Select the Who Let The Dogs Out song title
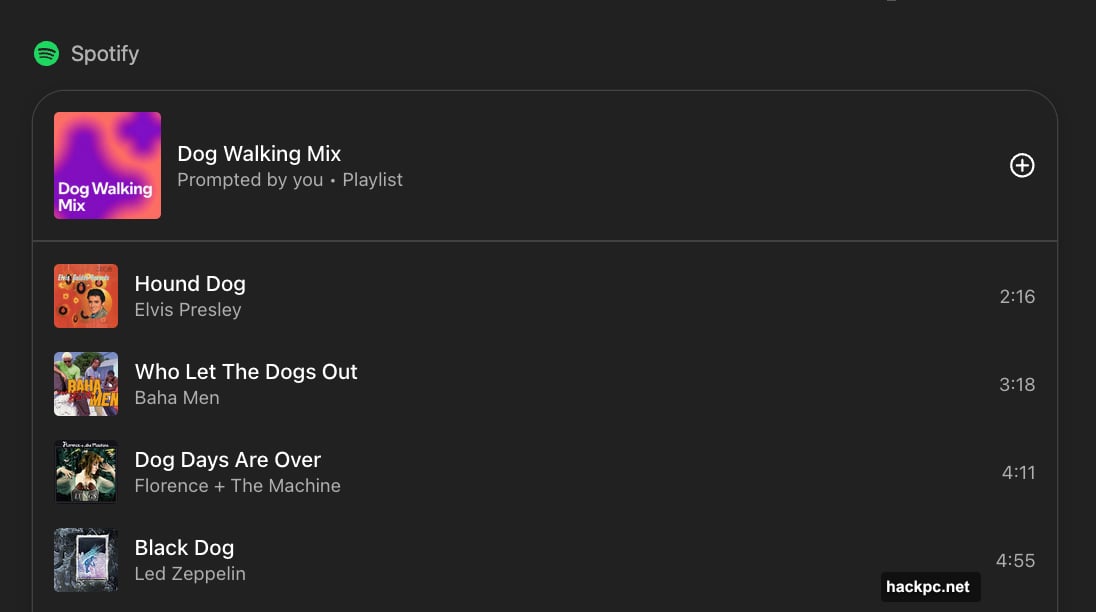 coord(246,372)
